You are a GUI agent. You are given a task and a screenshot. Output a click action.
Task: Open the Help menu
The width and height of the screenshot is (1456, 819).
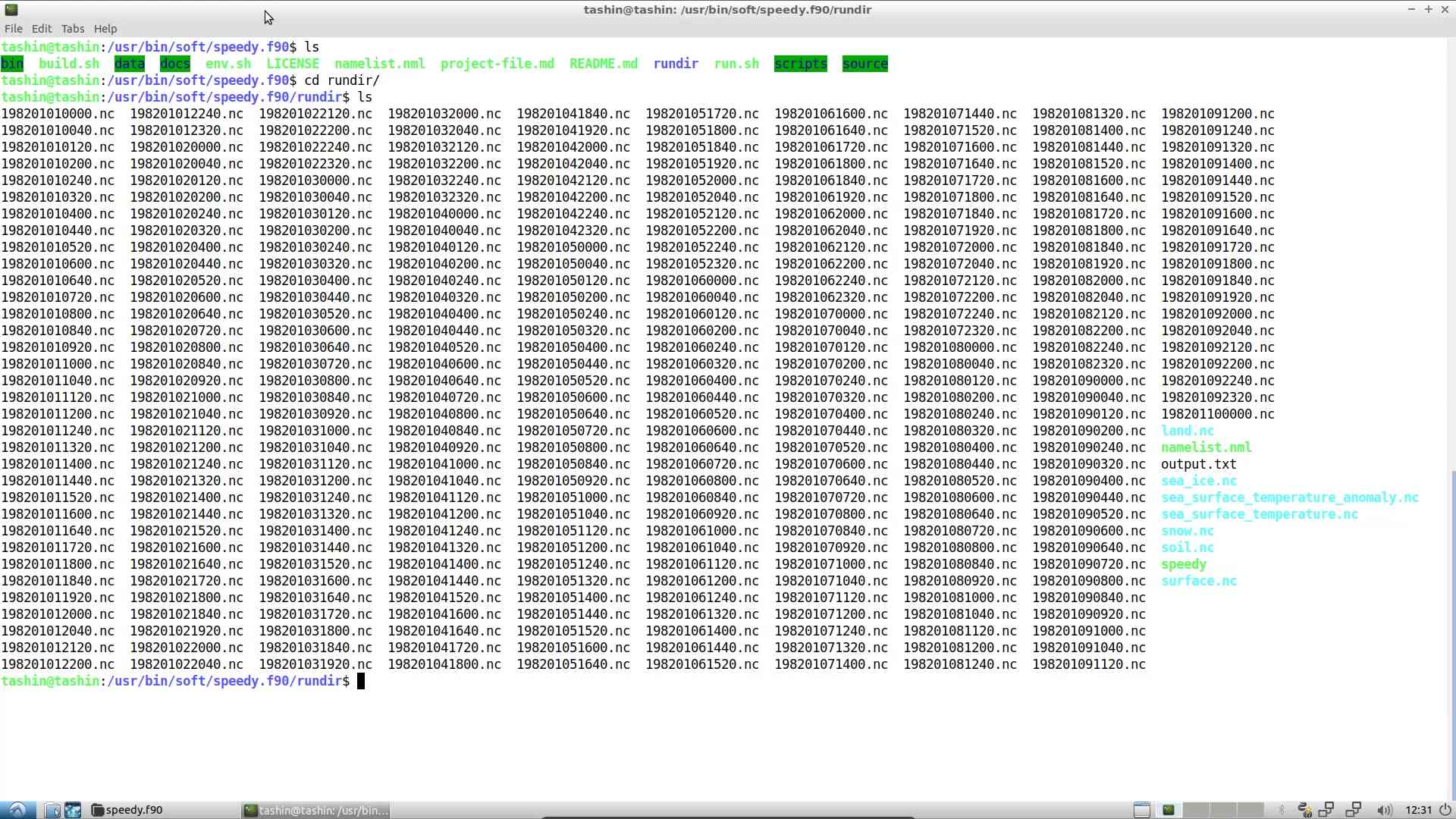[x=105, y=29]
